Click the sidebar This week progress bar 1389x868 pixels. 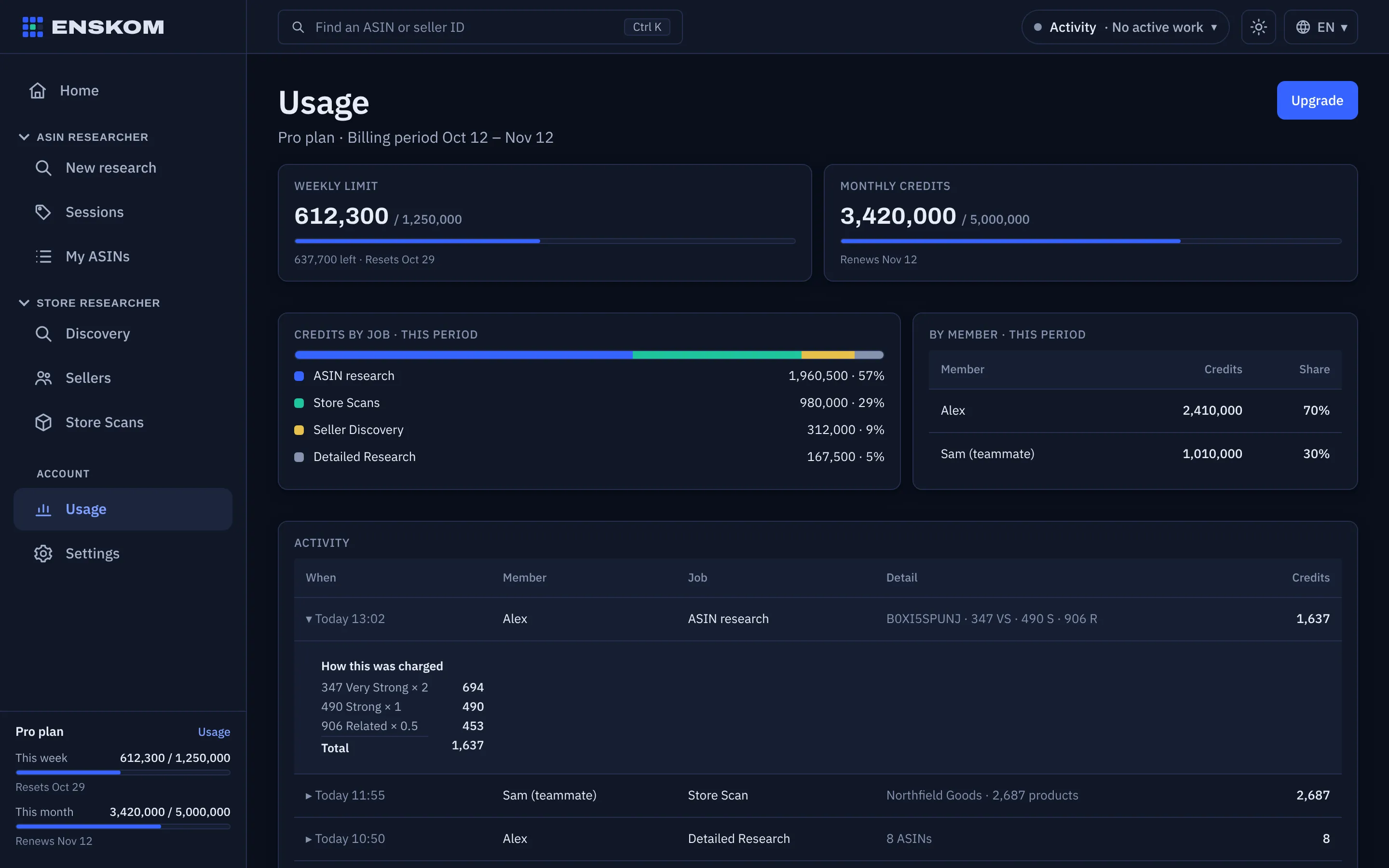click(x=123, y=773)
